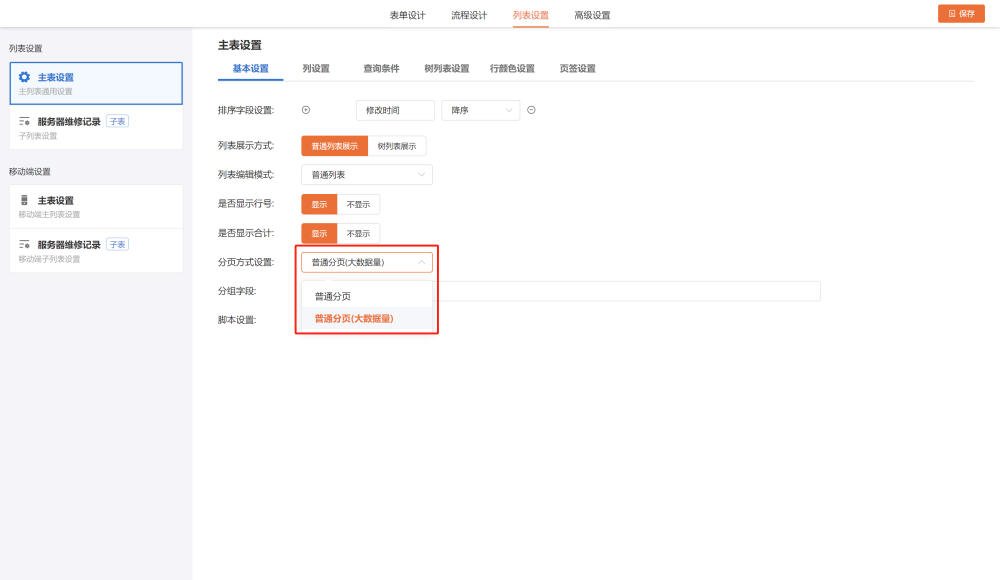Choose 普通分页 from the dropdown list

pyautogui.click(x=333, y=296)
